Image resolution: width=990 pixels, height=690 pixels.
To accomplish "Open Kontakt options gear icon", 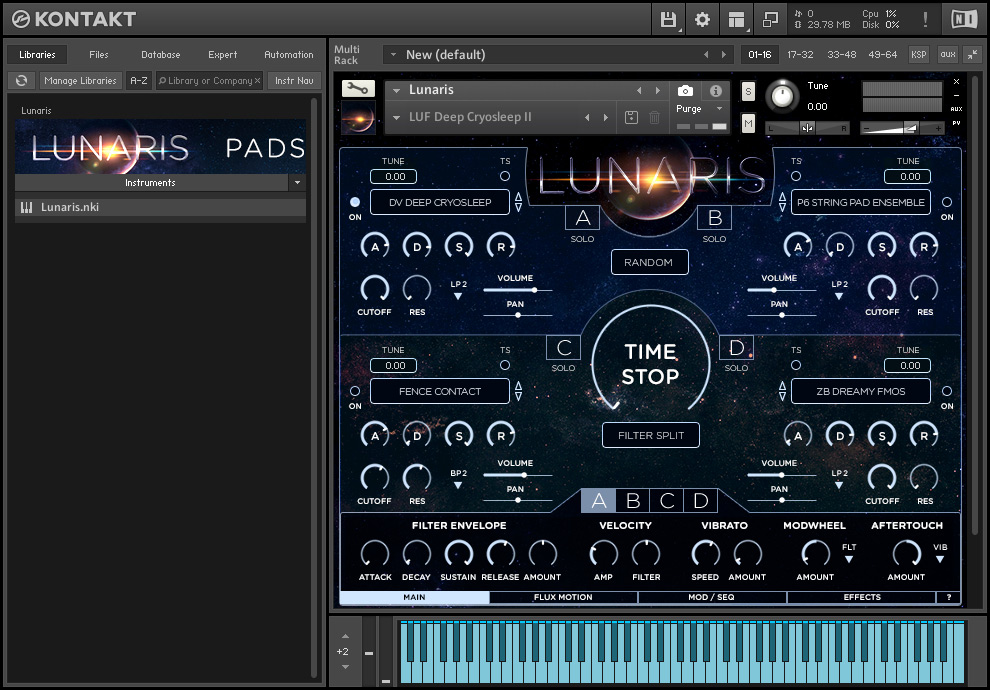I will 702,19.
